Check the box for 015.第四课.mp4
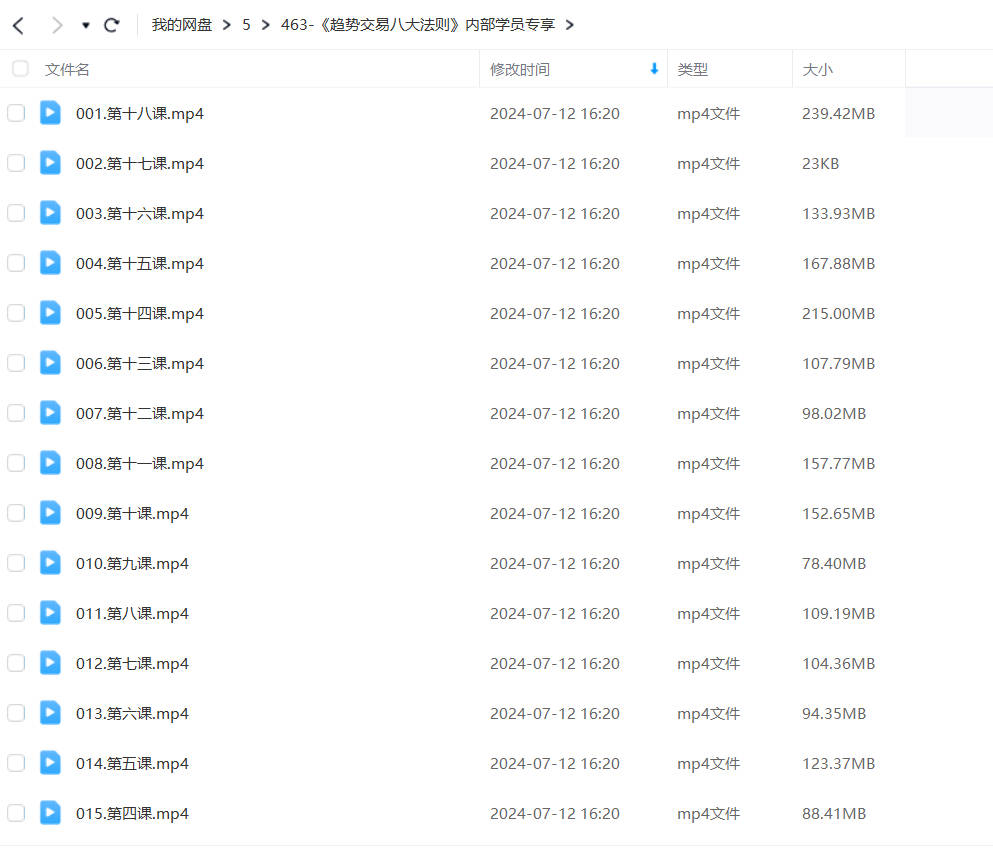 (x=16, y=814)
